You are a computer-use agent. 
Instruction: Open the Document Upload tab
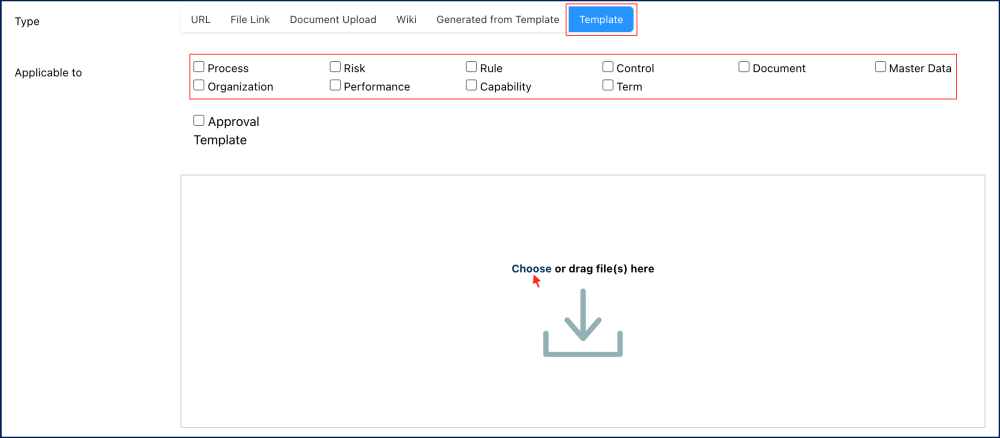point(333,19)
